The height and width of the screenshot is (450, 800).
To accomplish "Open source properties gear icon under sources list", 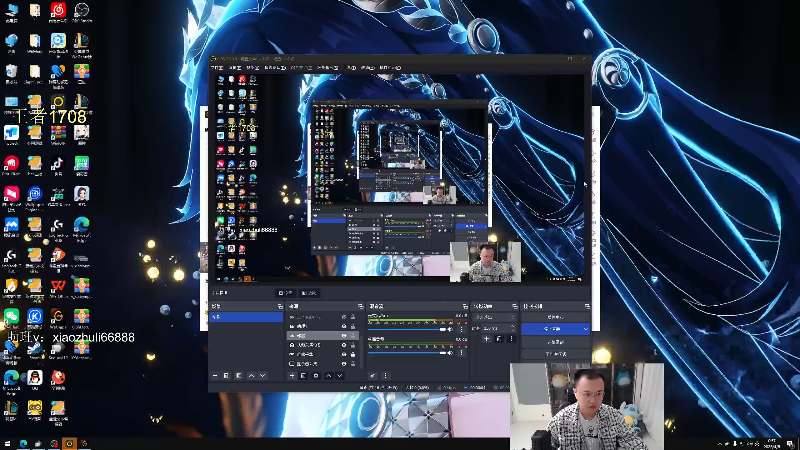I will [x=316, y=376].
